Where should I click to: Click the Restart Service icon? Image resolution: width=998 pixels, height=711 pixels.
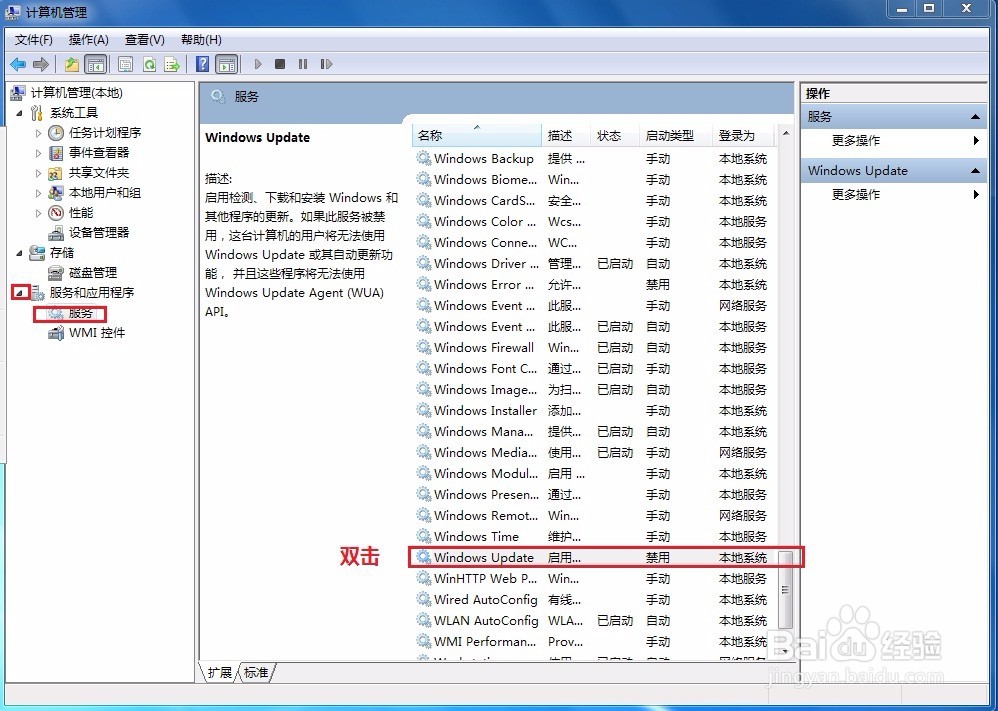[x=326, y=64]
